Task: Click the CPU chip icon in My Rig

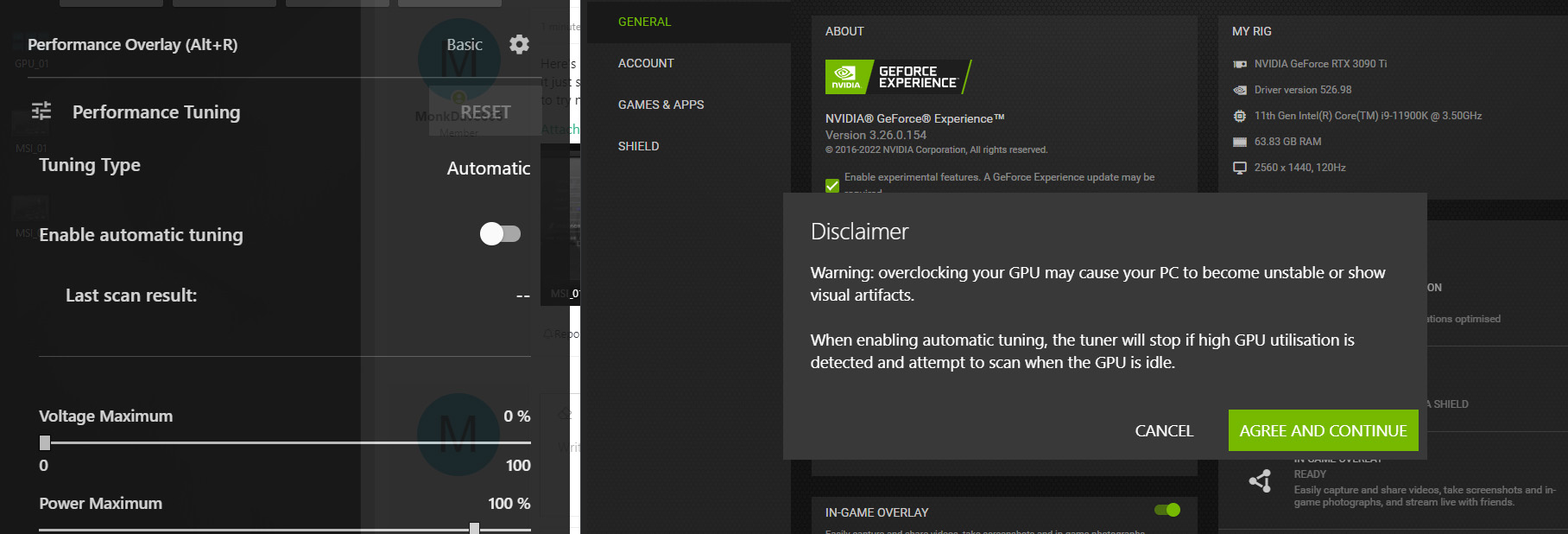Action: (x=1240, y=116)
